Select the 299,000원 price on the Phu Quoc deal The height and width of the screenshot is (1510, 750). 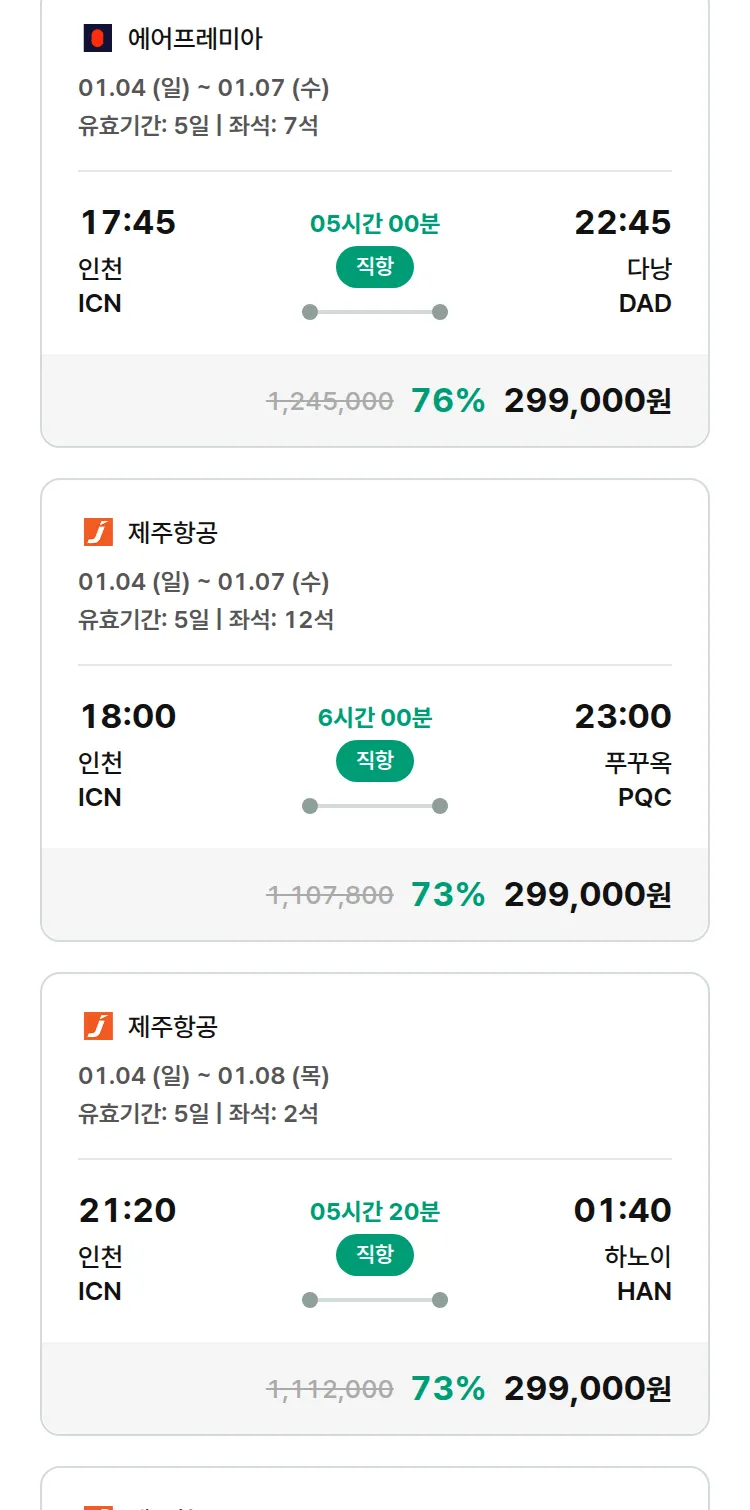587,895
